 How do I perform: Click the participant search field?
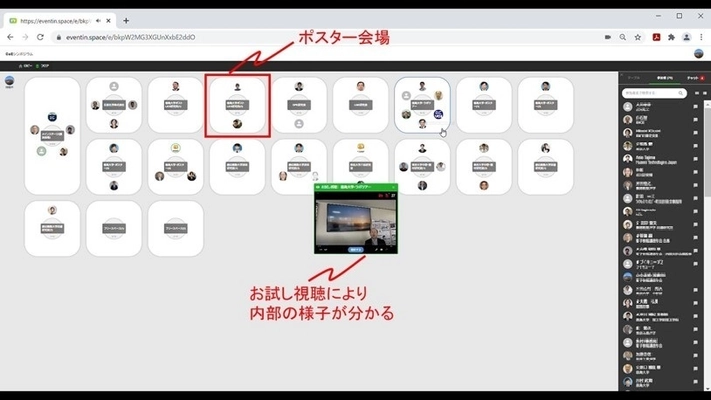(x=654, y=93)
